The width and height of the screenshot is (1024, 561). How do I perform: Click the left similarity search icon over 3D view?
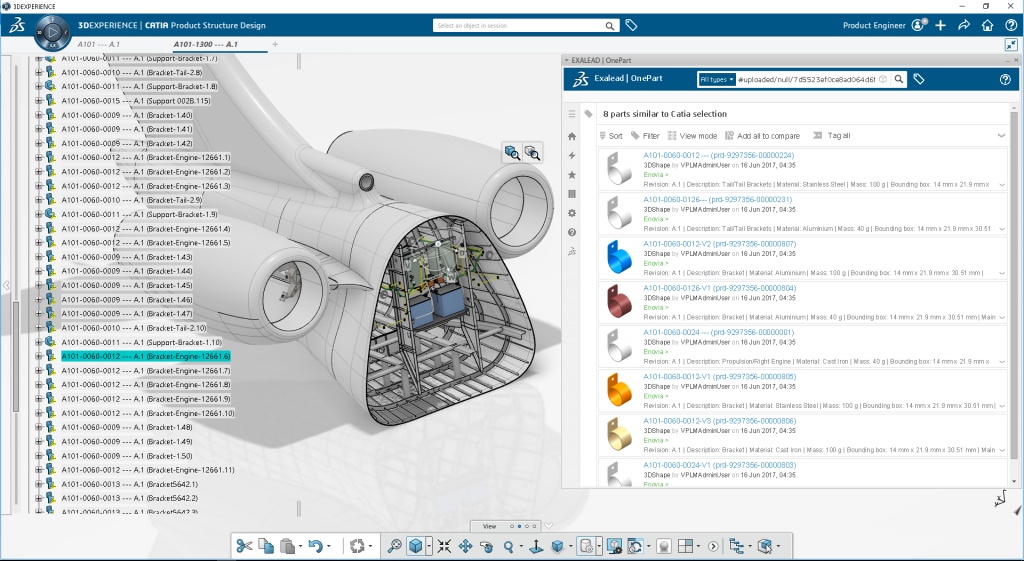click(512, 153)
